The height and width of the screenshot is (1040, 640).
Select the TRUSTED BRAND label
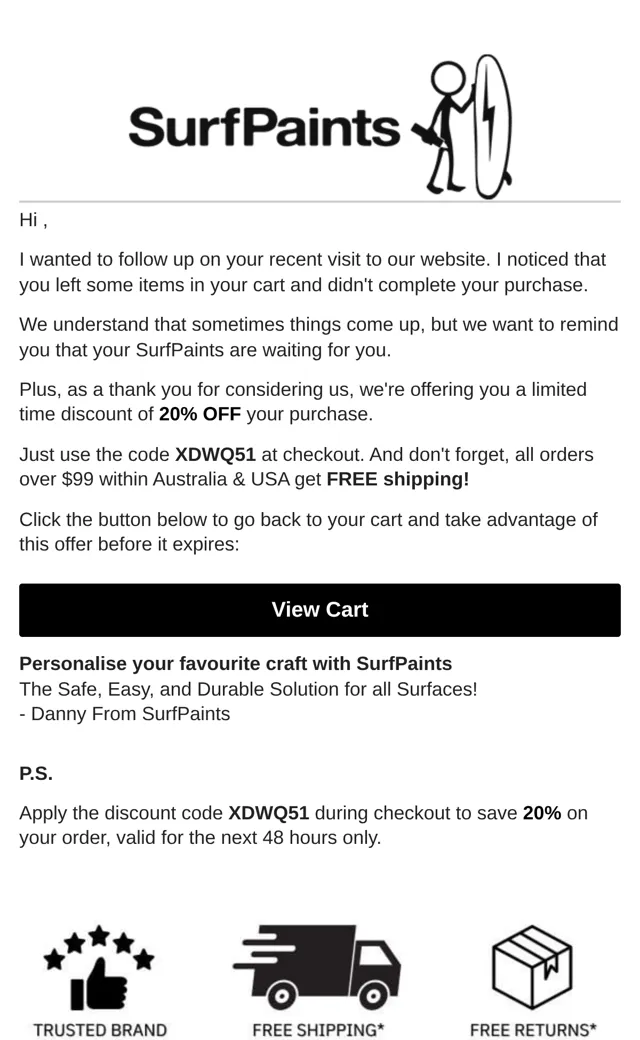pyautogui.click(x=100, y=1030)
